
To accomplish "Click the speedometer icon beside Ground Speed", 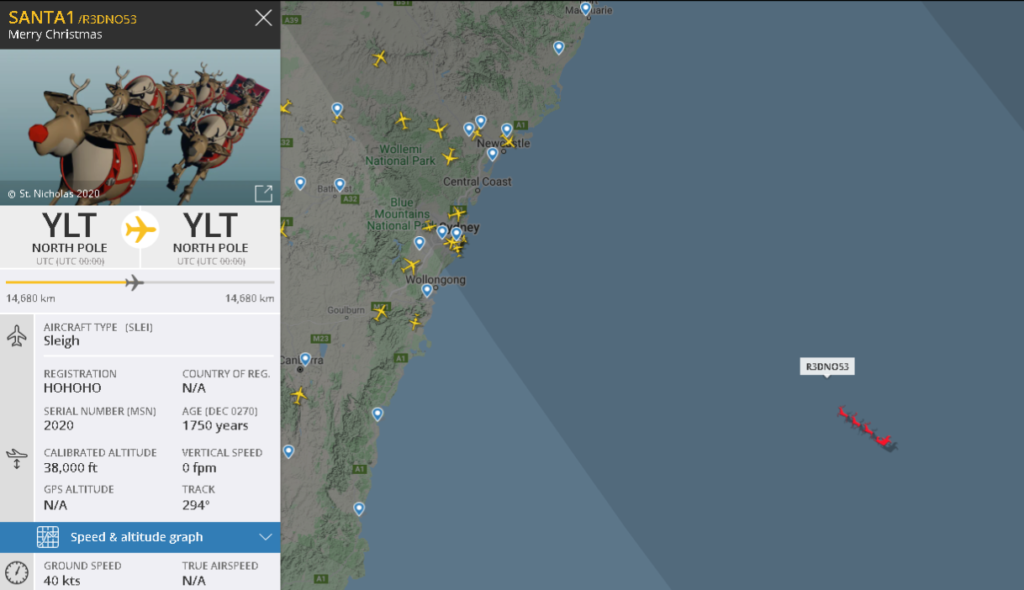I will [x=17, y=572].
